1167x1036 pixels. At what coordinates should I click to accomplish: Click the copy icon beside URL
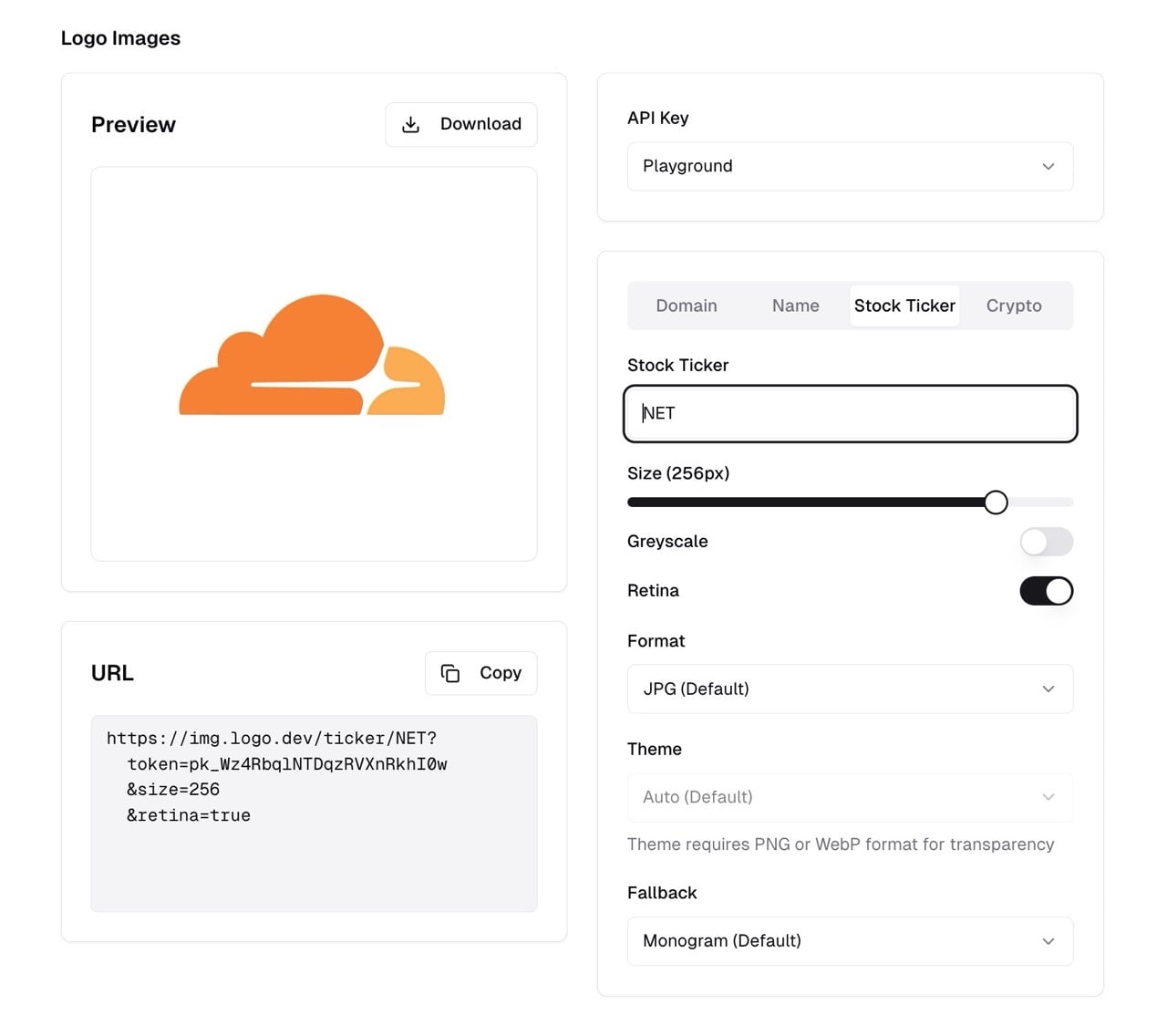click(450, 673)
